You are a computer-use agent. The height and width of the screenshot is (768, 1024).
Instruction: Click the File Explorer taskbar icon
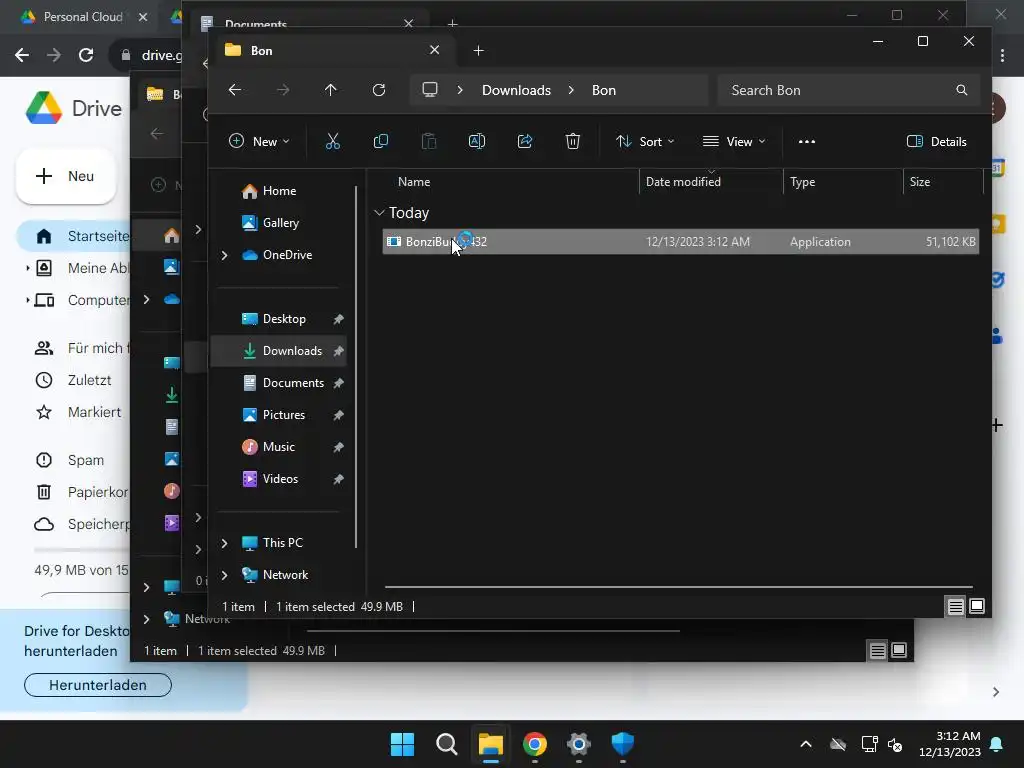[x=490, y=744]
